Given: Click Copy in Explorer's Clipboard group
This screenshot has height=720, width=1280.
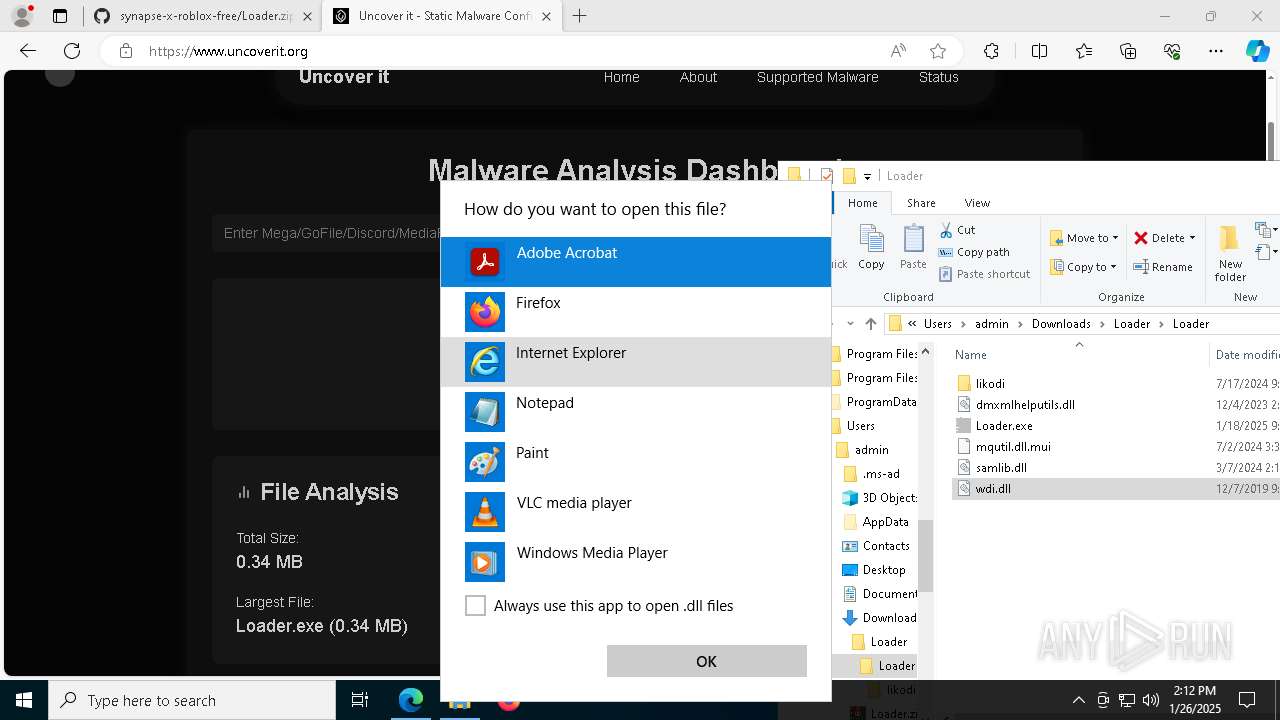Looking at the screenshot, I should click(871, 247).
